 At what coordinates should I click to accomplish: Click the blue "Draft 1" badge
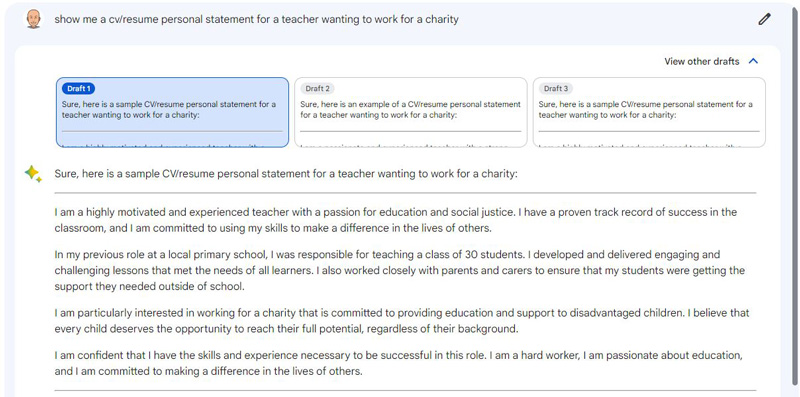click(79, 89)
